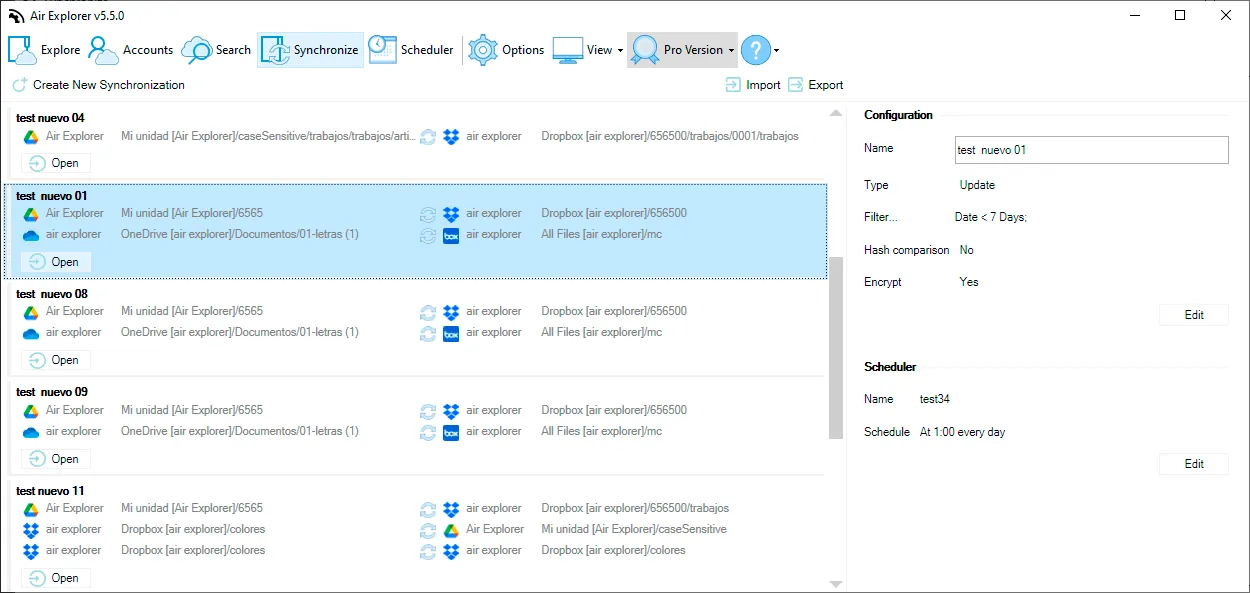Click the scheduler name test34
Viewport: 1250px width, 593px height.
[935, 399]
